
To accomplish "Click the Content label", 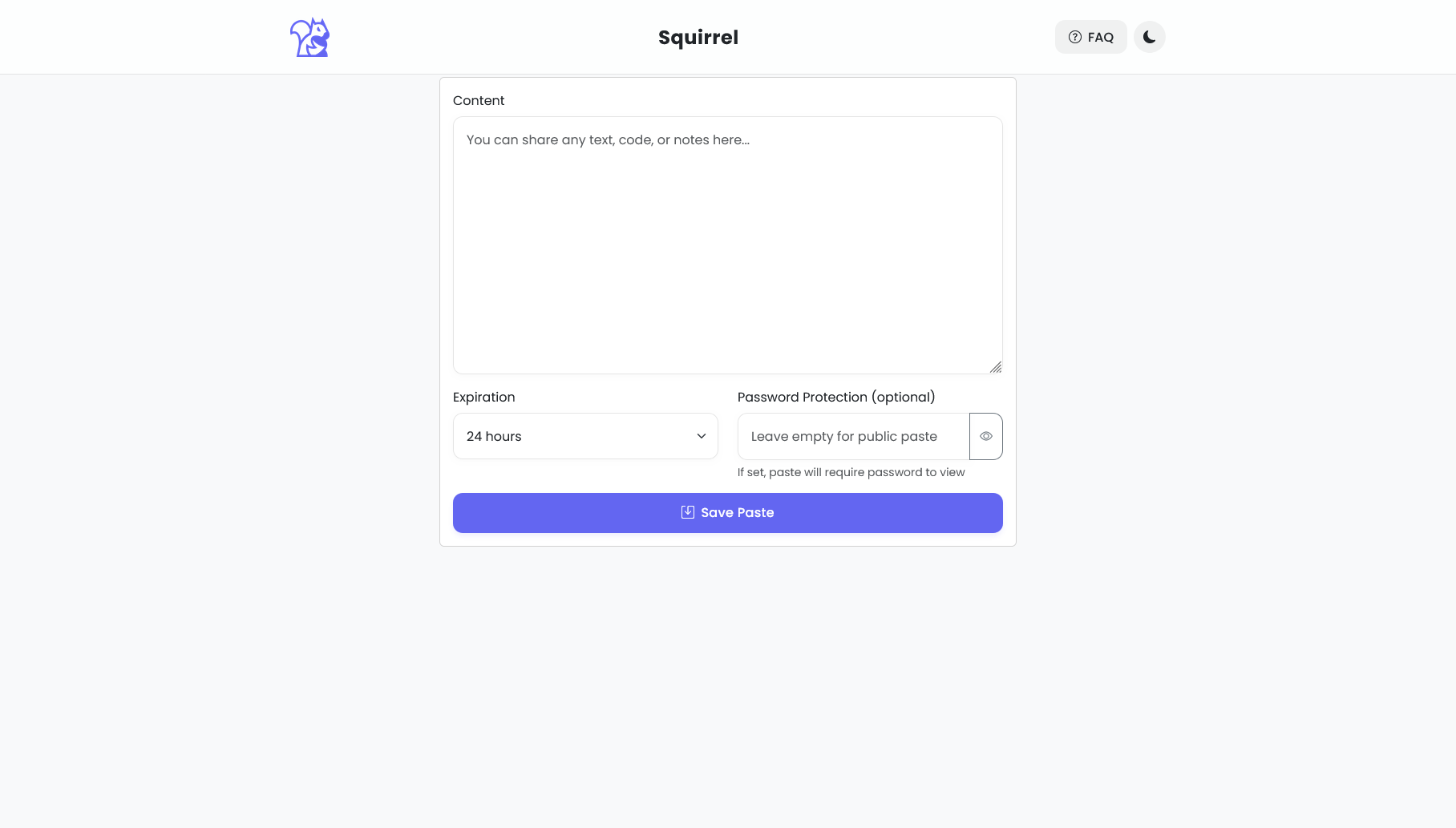I will (x=479, y=100).
